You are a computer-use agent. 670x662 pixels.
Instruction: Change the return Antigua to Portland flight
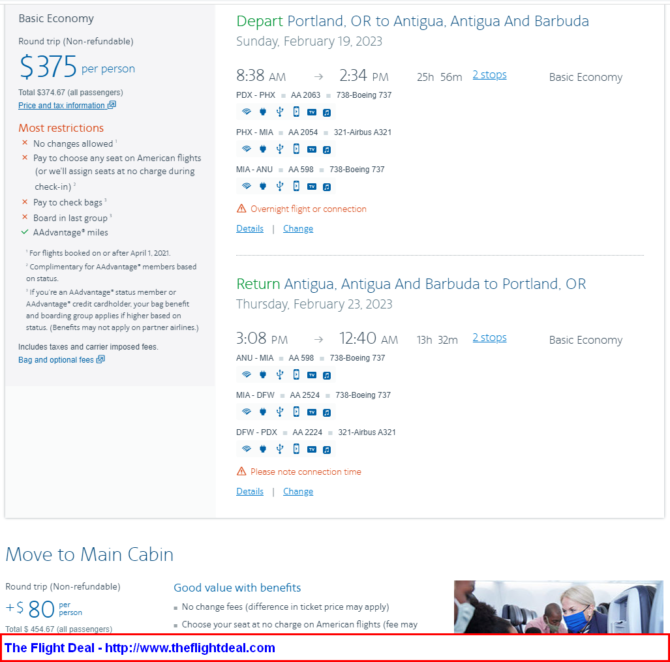click(298, 491)
